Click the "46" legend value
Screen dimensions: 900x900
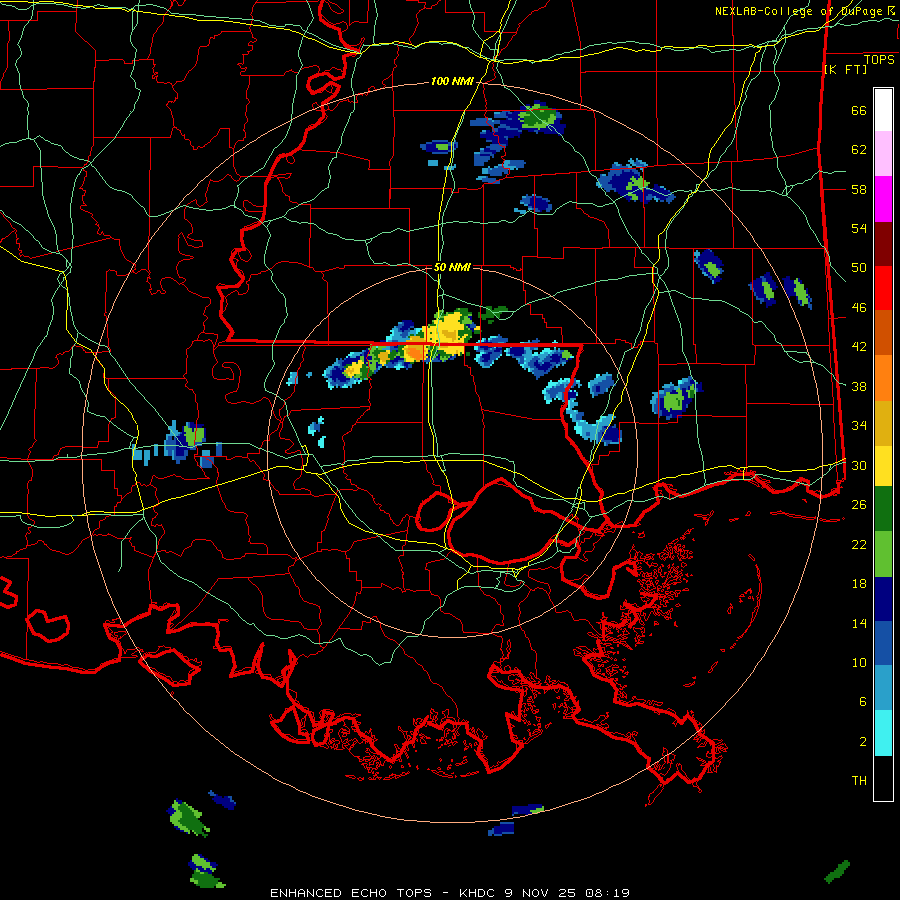(859, 308)
